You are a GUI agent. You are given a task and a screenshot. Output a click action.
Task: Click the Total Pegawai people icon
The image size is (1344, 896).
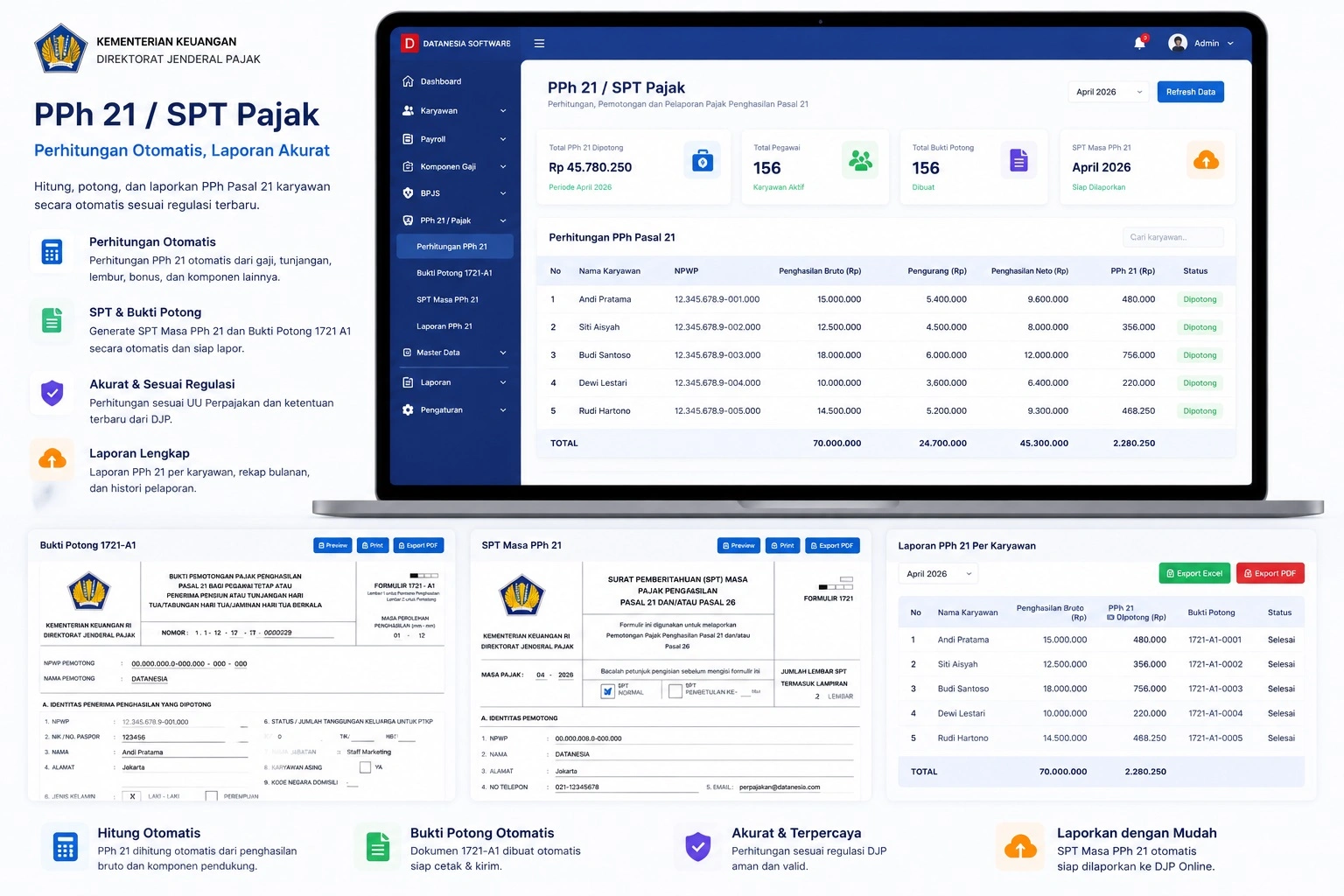861,160
